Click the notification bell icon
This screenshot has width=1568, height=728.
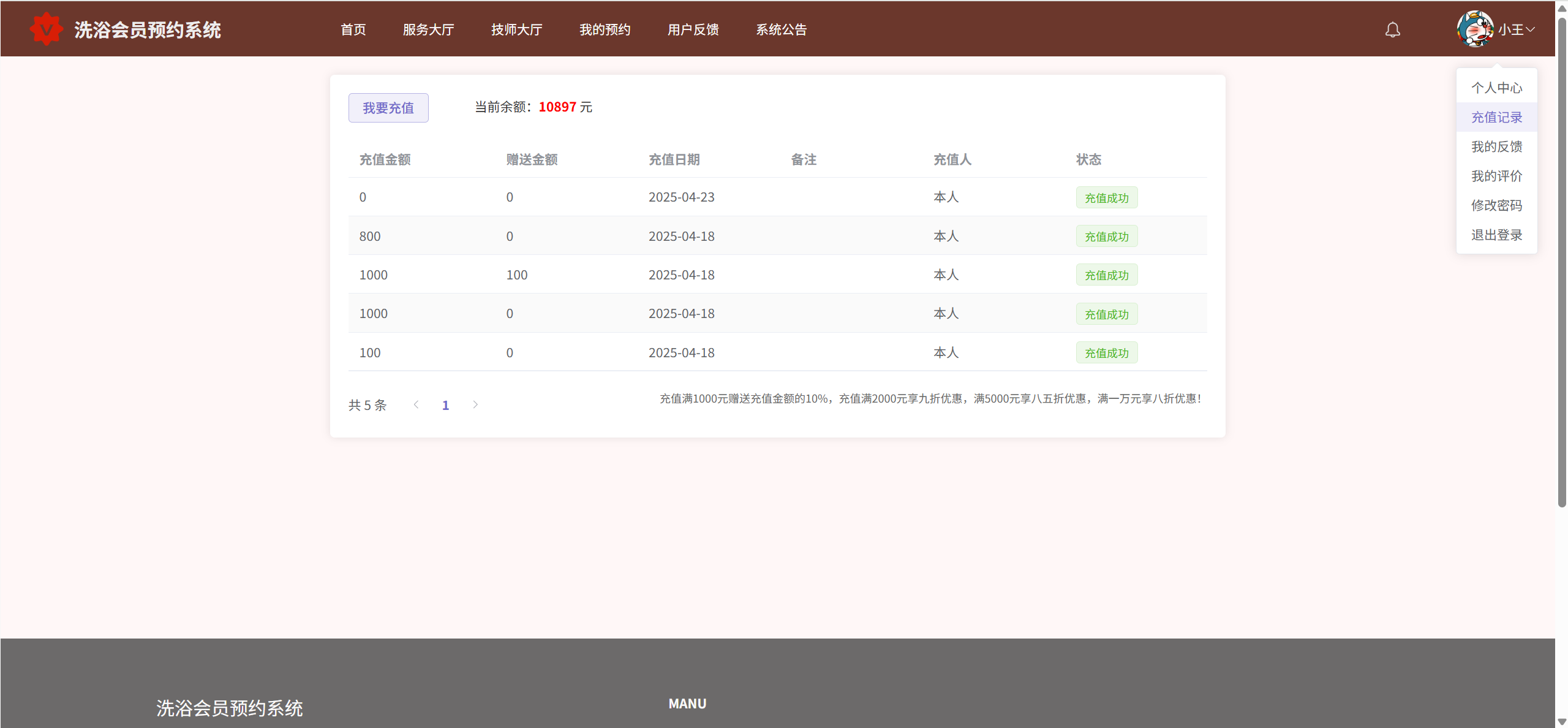[1392, 29]
